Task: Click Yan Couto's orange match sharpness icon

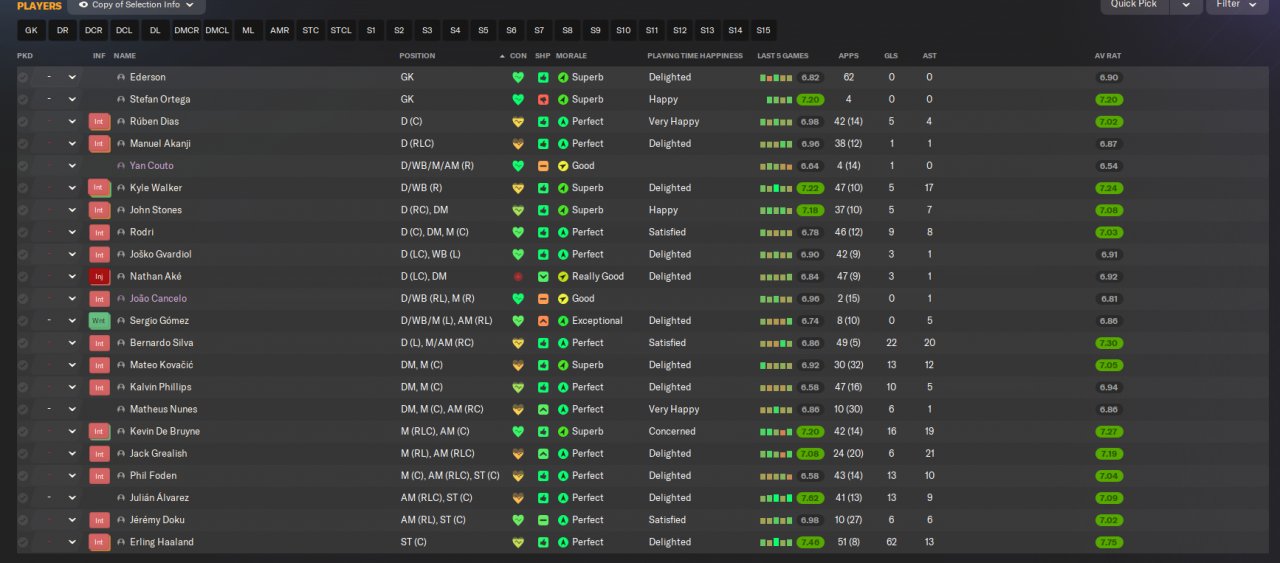Action: point(543,166)
